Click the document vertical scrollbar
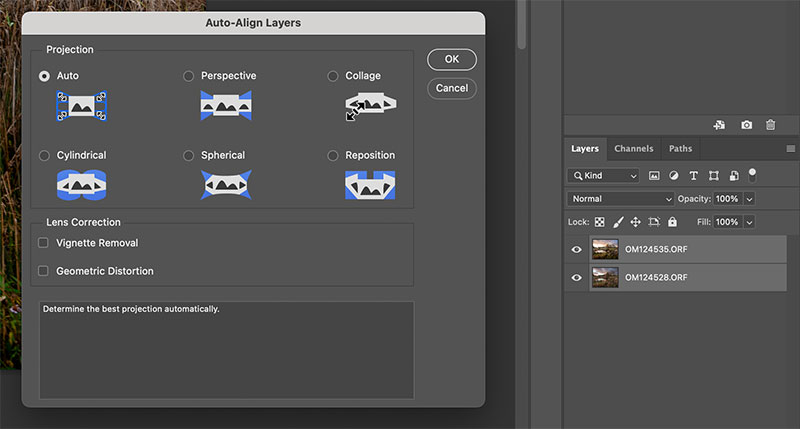Image resolution: width=800 pixels, height=429 pixels. 521,25
